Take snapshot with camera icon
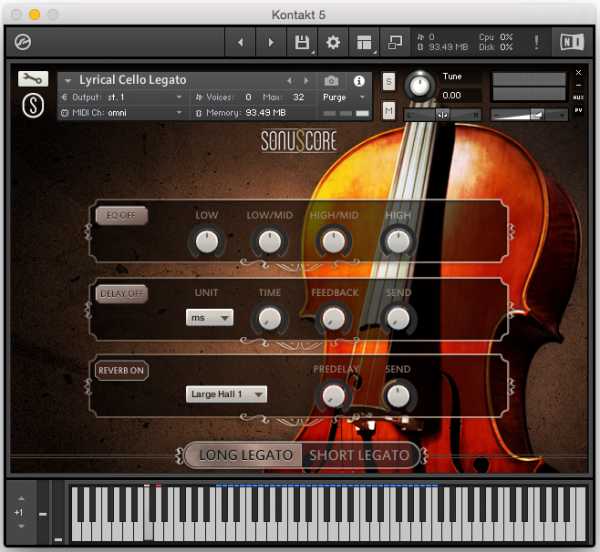 (331, 81)
